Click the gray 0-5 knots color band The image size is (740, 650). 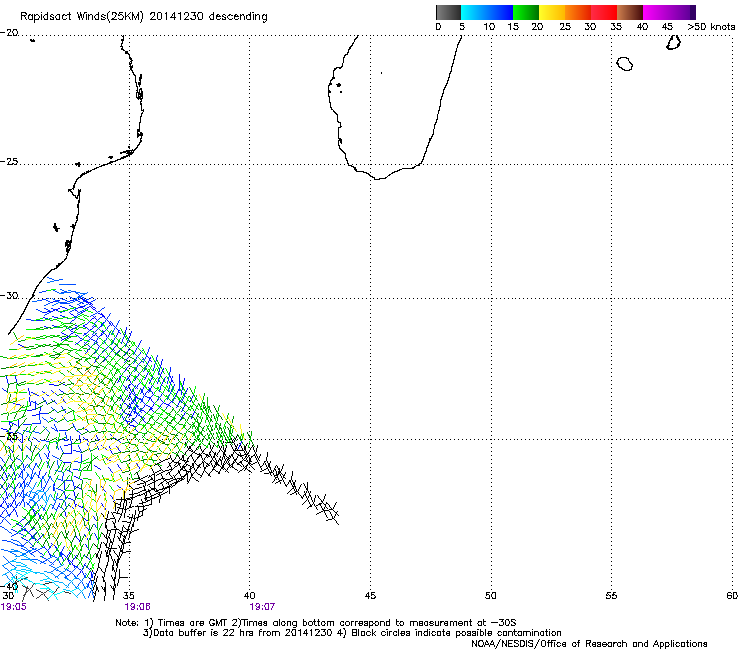coord(448,12)
